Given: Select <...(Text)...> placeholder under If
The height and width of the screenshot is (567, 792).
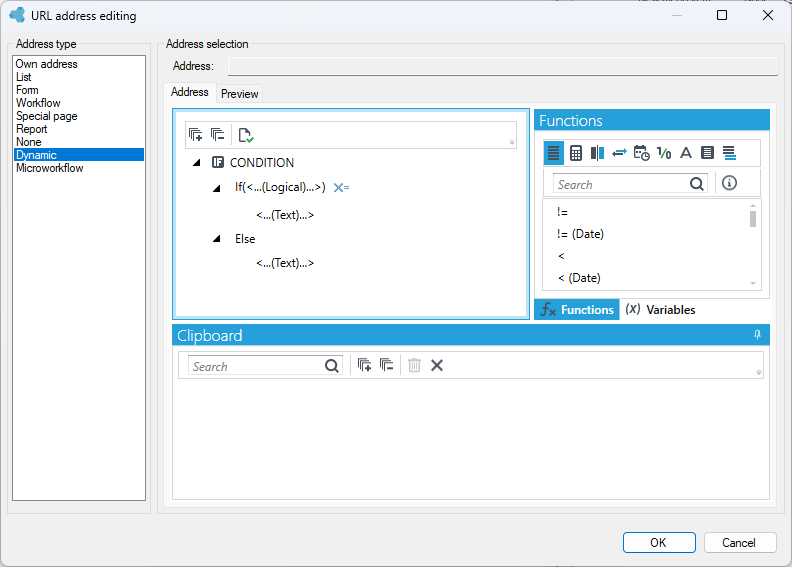Looking at the screenshot, I should click(x=285, y=215).
